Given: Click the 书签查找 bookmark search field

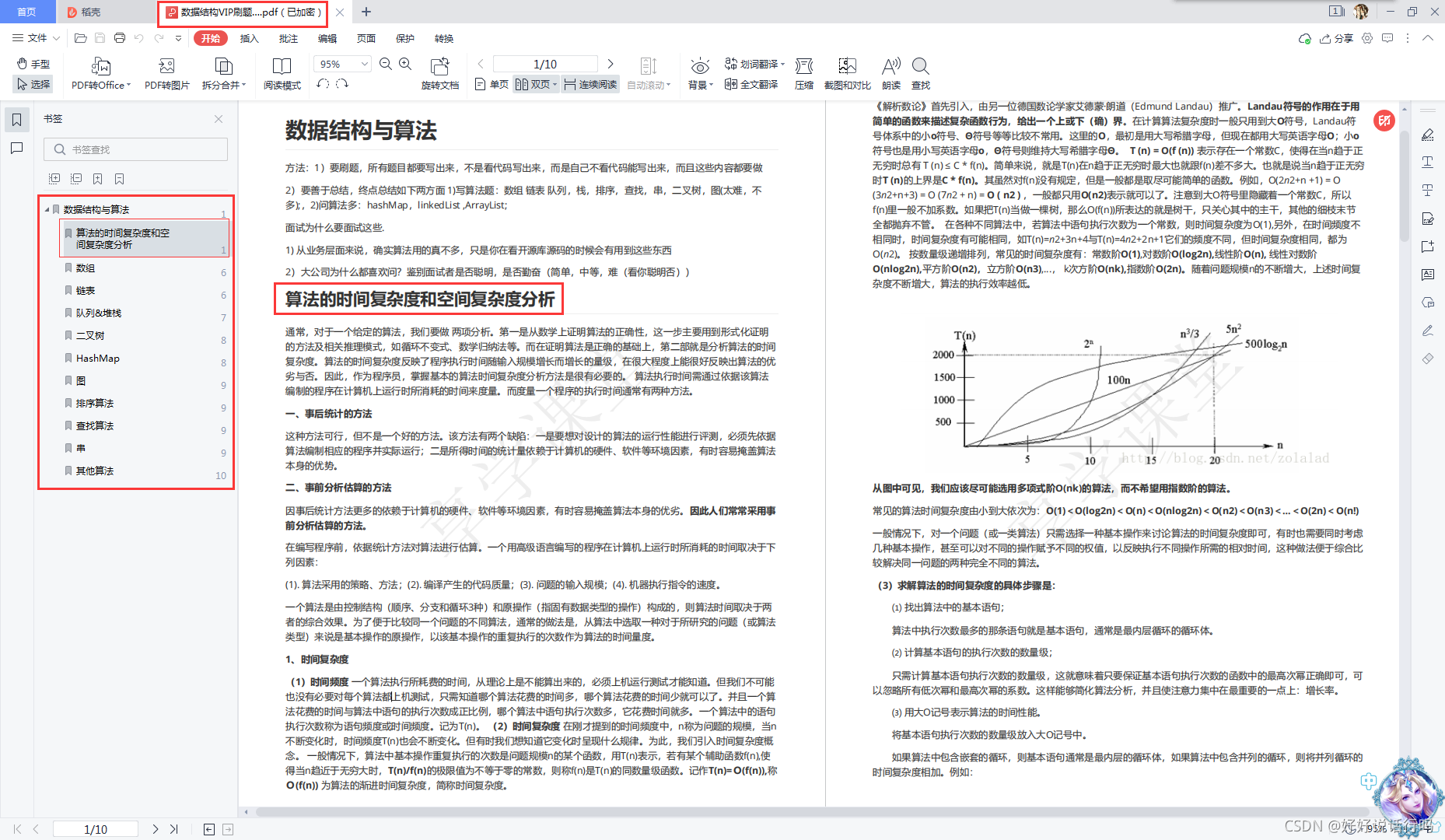Looking at the screenshot, I should 136,149.
